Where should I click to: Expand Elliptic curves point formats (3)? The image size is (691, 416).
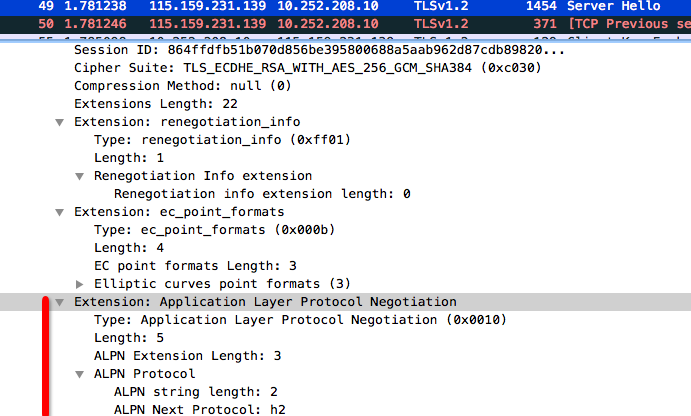point(79,284)
